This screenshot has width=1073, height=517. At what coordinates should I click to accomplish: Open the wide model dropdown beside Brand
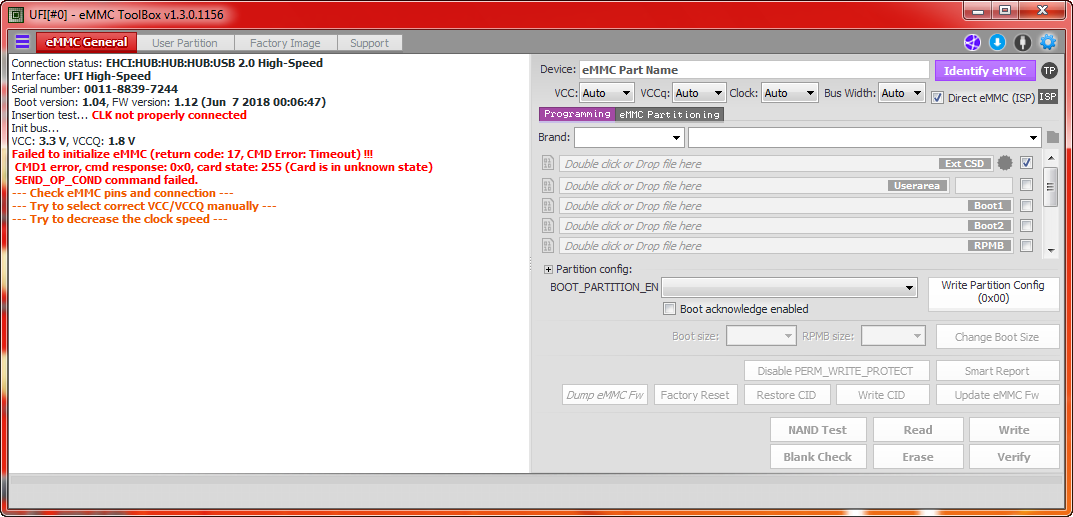[x=865, y=137]
